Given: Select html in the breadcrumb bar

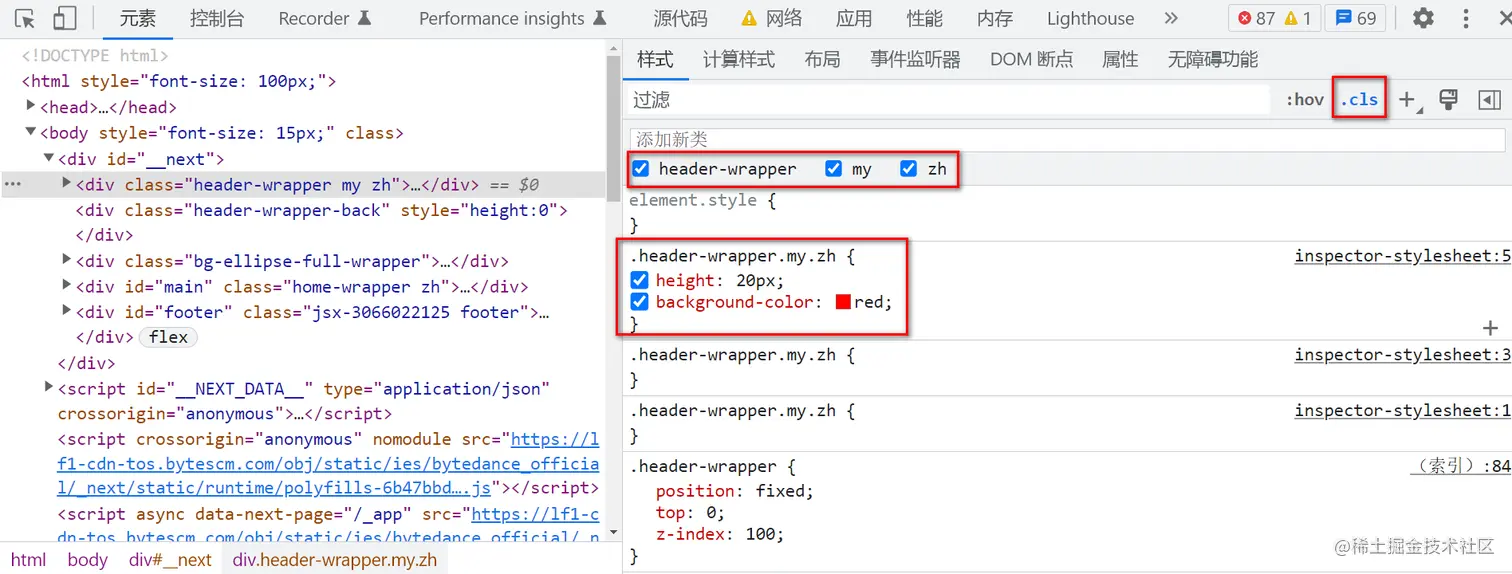Looking at the screenshot, I should coord(28,560).
